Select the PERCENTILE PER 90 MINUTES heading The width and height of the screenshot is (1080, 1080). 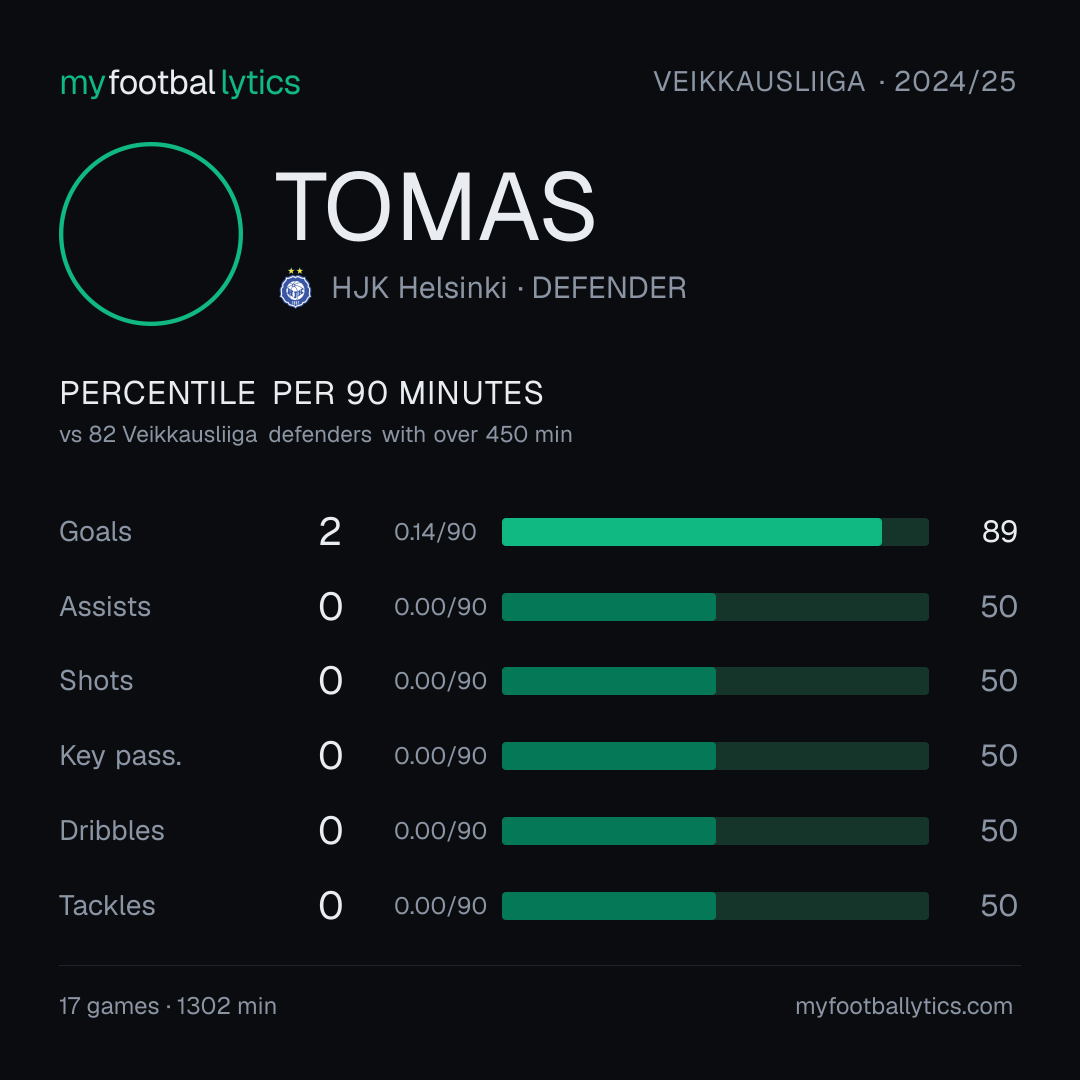click(x=301, y=393)
